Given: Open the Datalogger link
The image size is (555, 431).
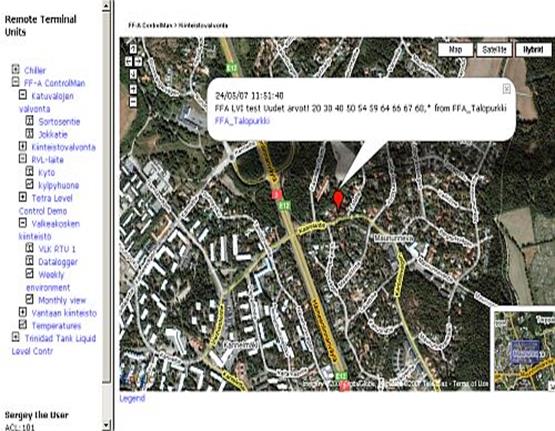Looking at the screenshot, I should click(x=58, y=262).
